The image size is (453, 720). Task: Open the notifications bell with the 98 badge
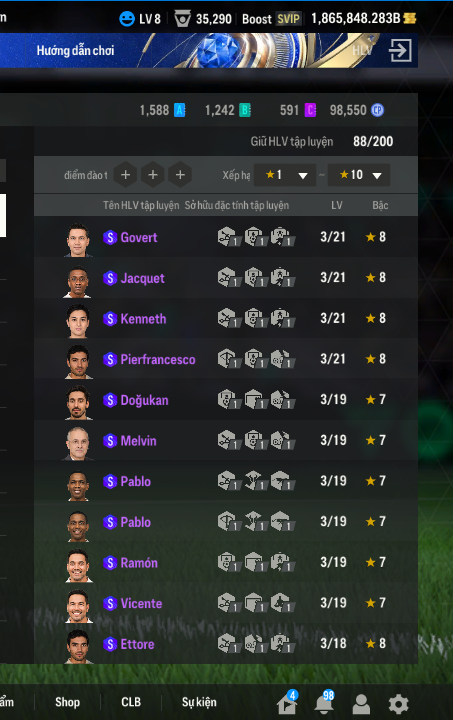coord(324,703)
